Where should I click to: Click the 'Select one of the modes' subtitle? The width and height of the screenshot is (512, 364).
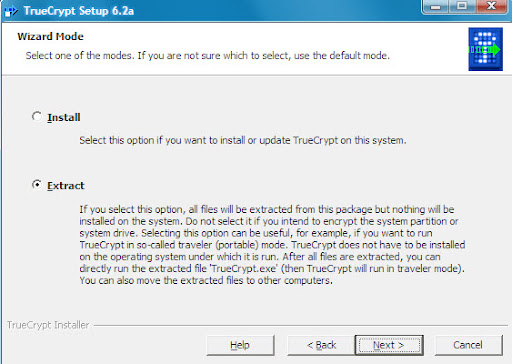[x=208, y=55]
